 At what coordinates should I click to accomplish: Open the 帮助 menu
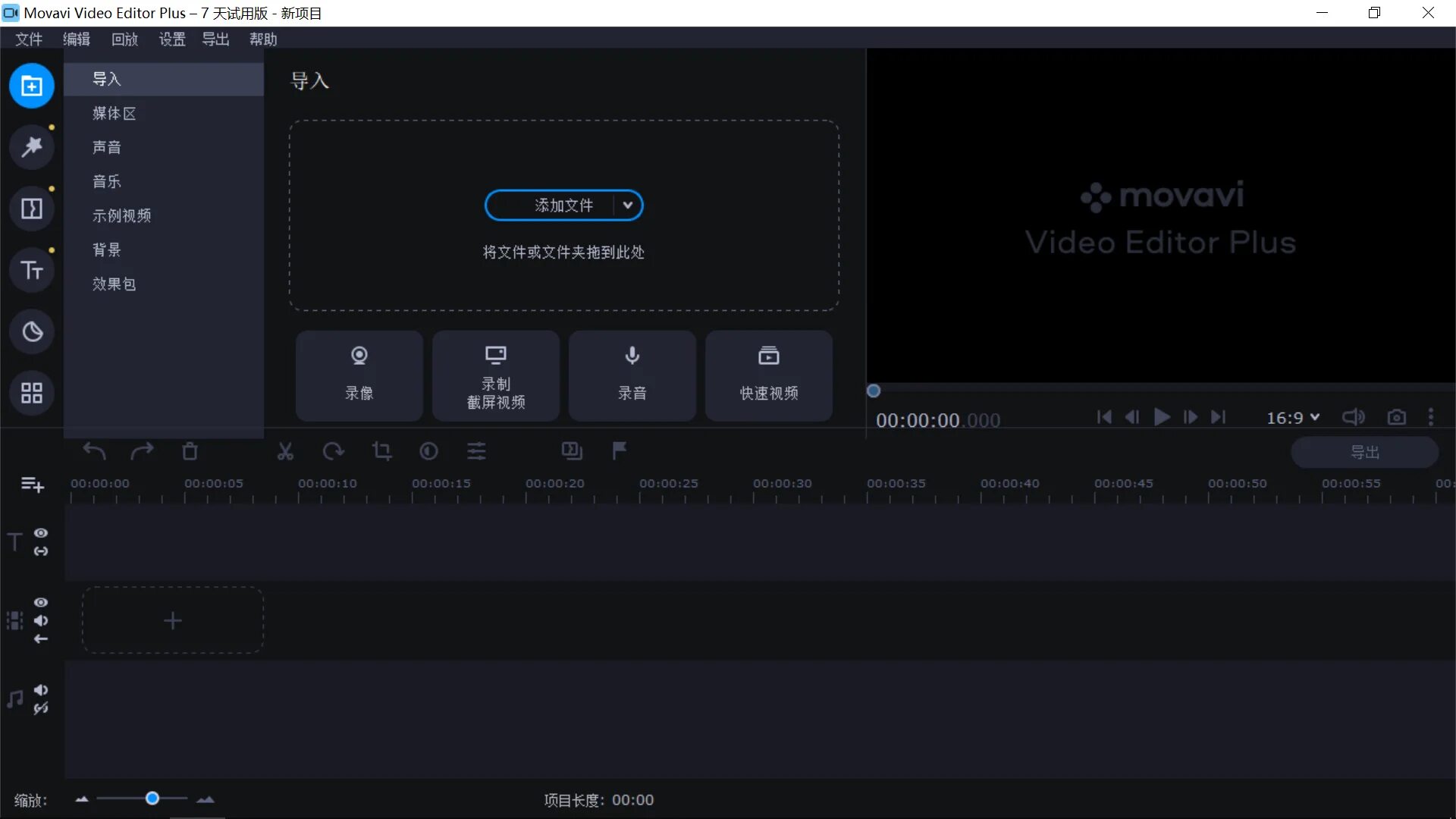(x=263, y=39)
